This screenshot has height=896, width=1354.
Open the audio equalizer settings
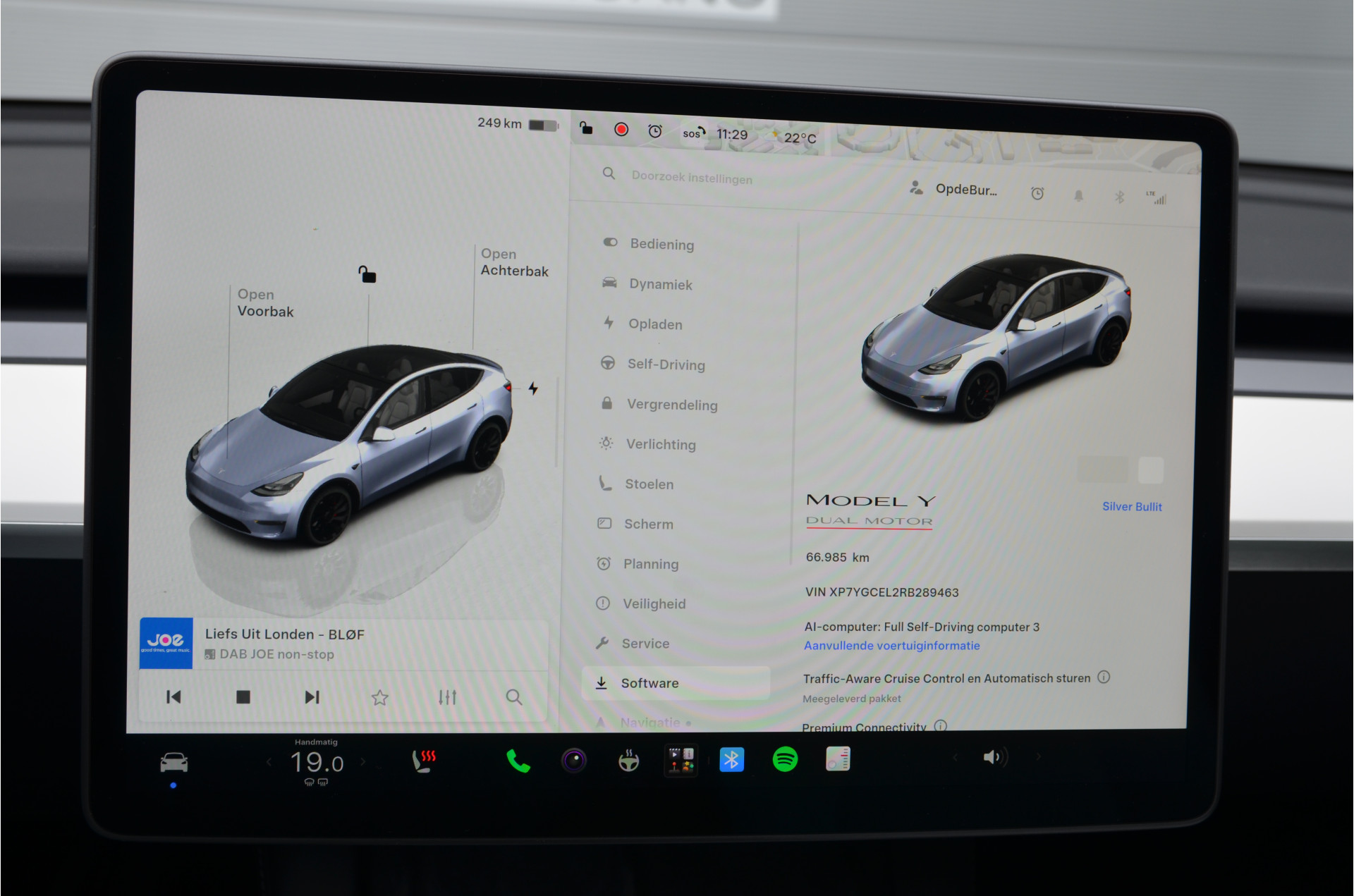[448, 698]
